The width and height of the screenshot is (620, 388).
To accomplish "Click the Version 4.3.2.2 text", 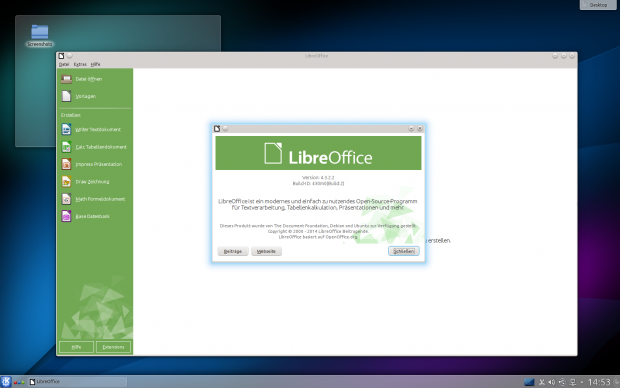I will tap(318, 178).
